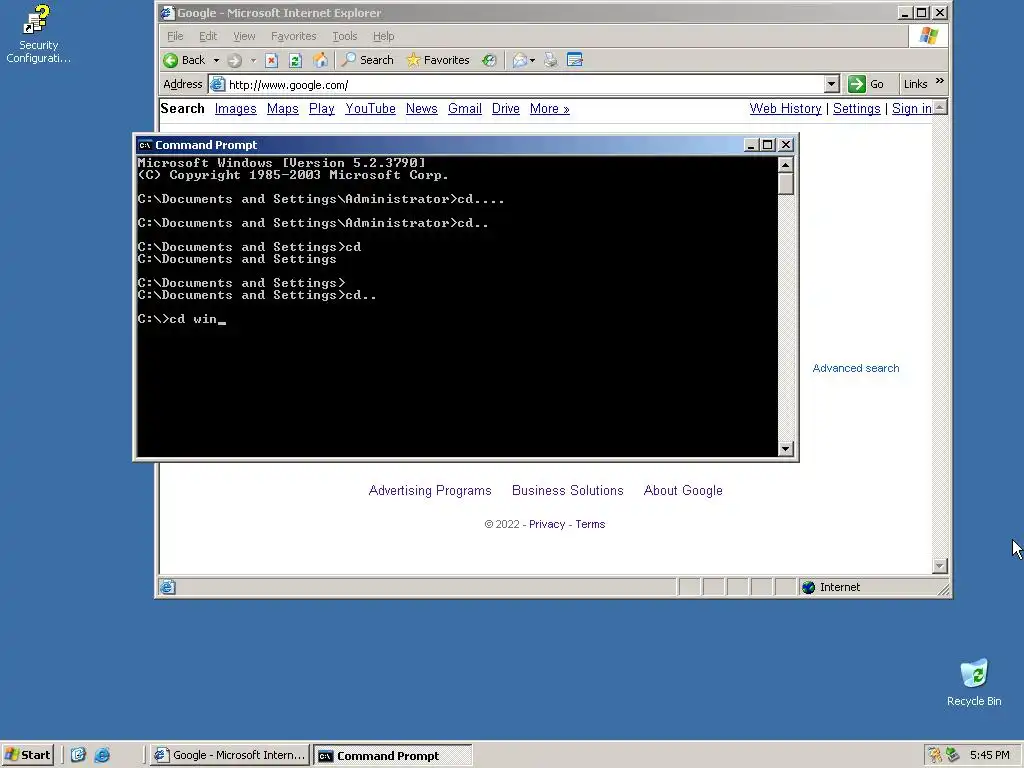
Task: Expand Links toolbar chevron
Action: 940,81
